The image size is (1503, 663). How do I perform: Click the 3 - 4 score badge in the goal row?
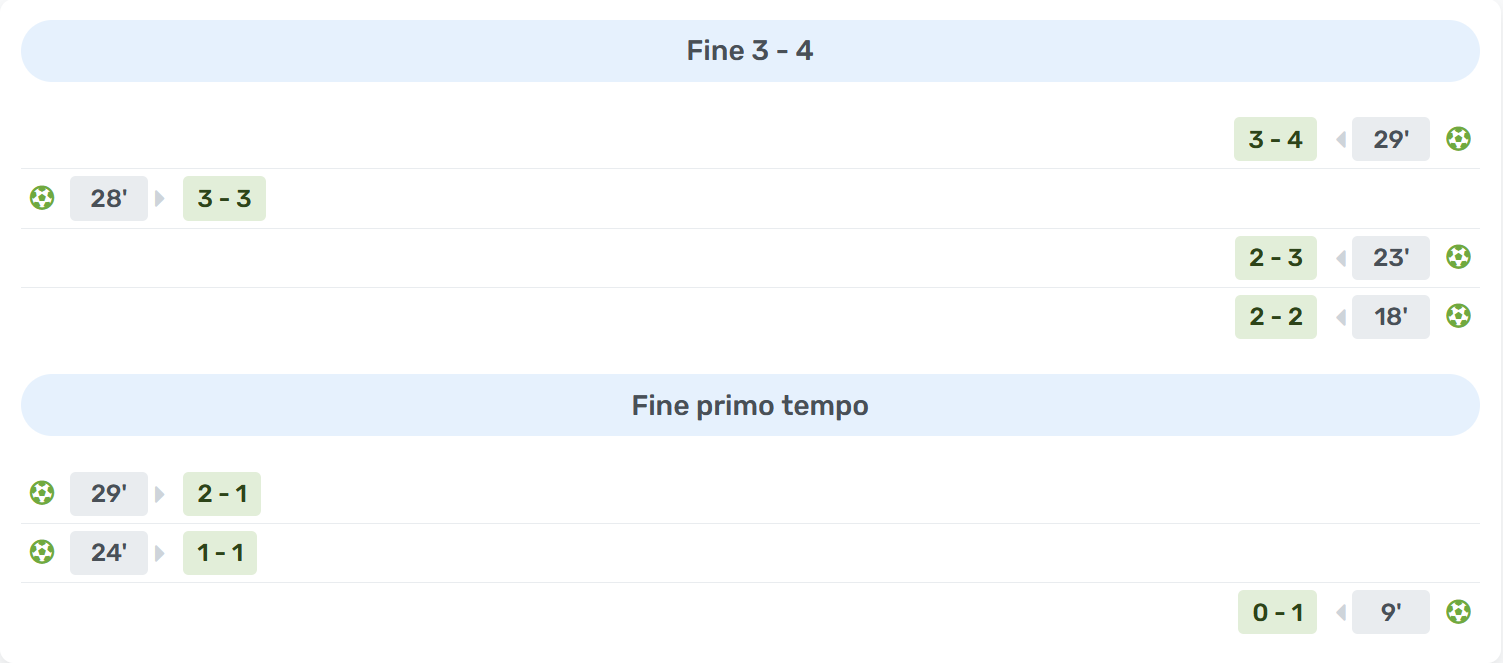pyautogui.click(x=1275, y=139)
